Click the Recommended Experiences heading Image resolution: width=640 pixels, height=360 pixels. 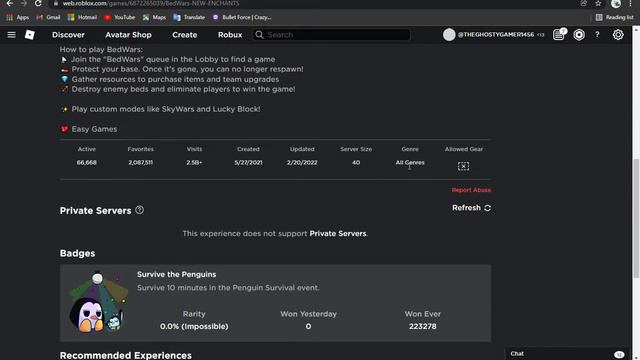click(x=126, y=355)
